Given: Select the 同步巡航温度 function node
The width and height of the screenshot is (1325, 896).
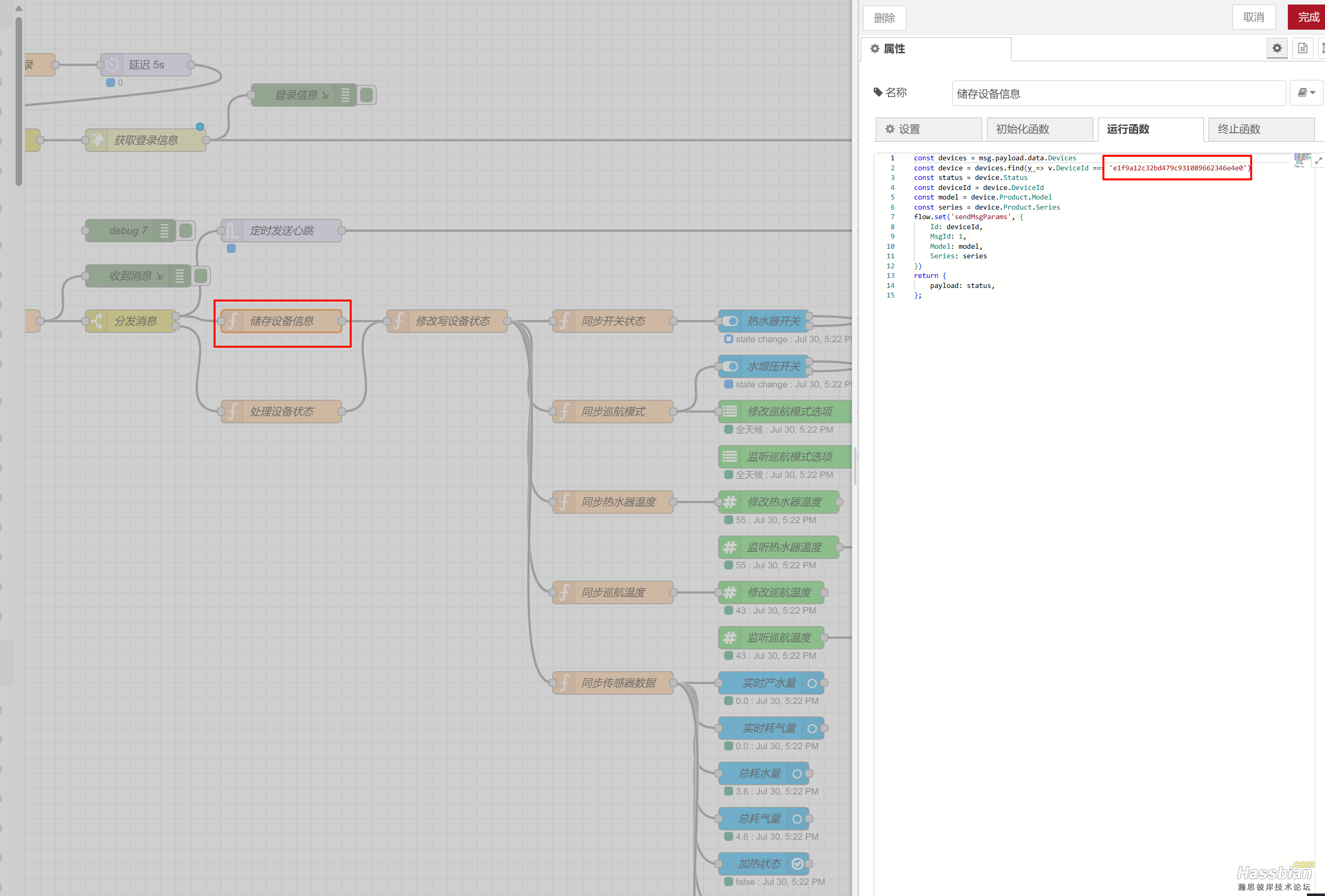Looking at the screenshot, I should [x=613, y=592].
